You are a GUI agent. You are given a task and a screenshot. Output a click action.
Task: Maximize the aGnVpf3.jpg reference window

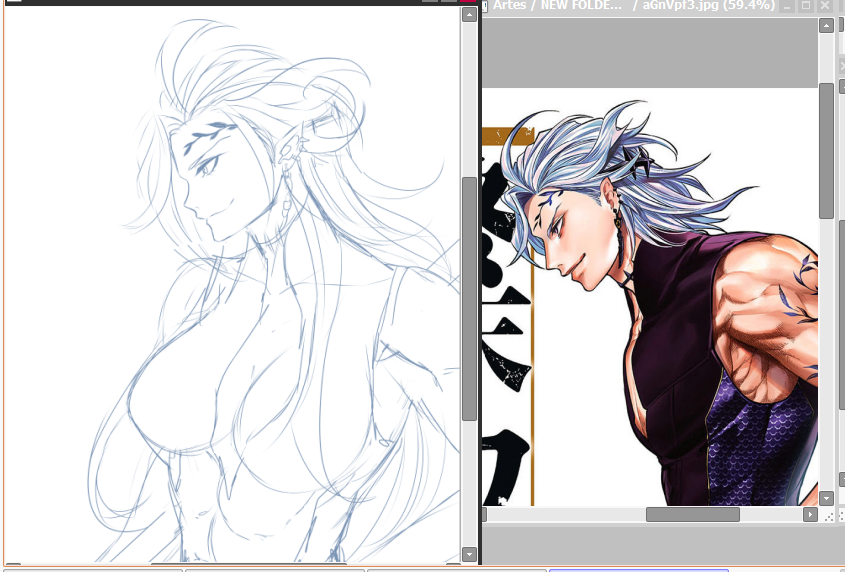point(806,6)
